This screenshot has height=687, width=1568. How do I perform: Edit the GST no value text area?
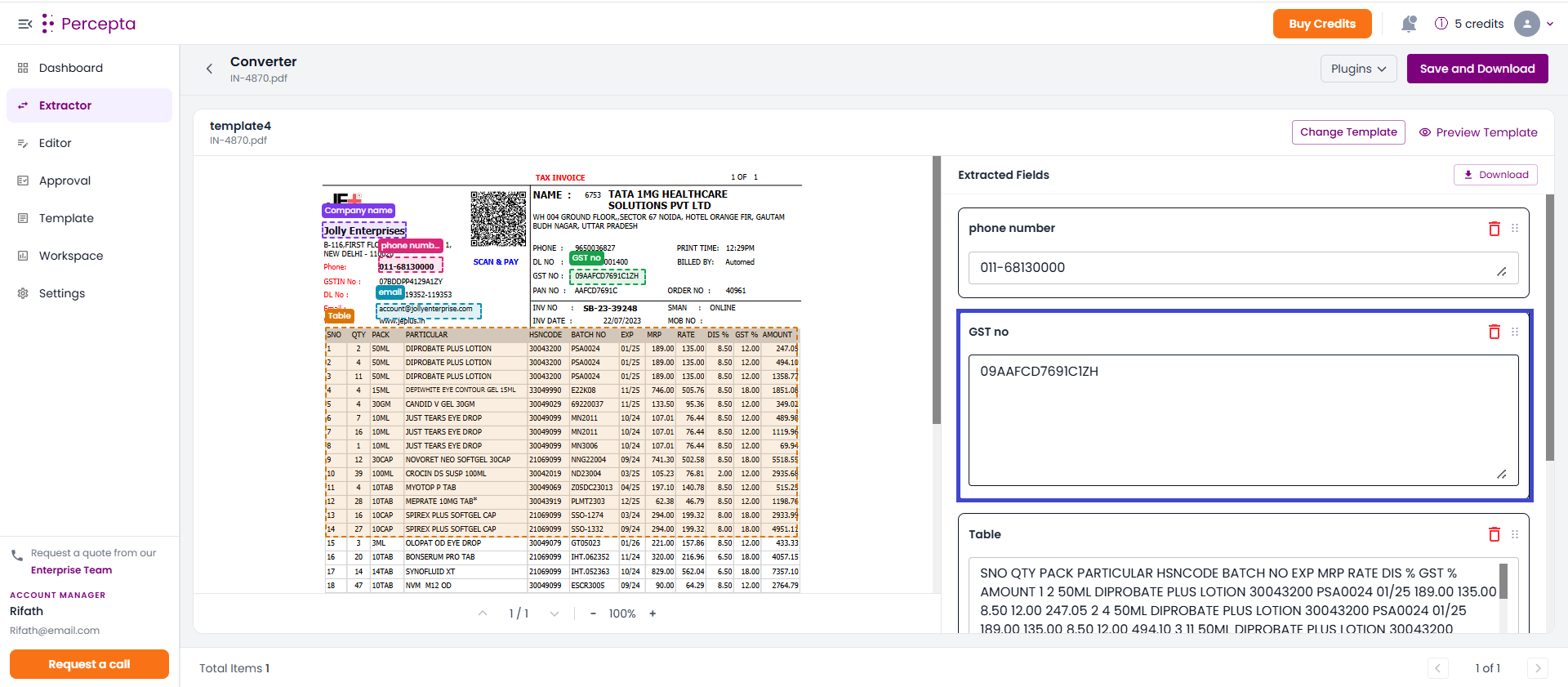1243,420
